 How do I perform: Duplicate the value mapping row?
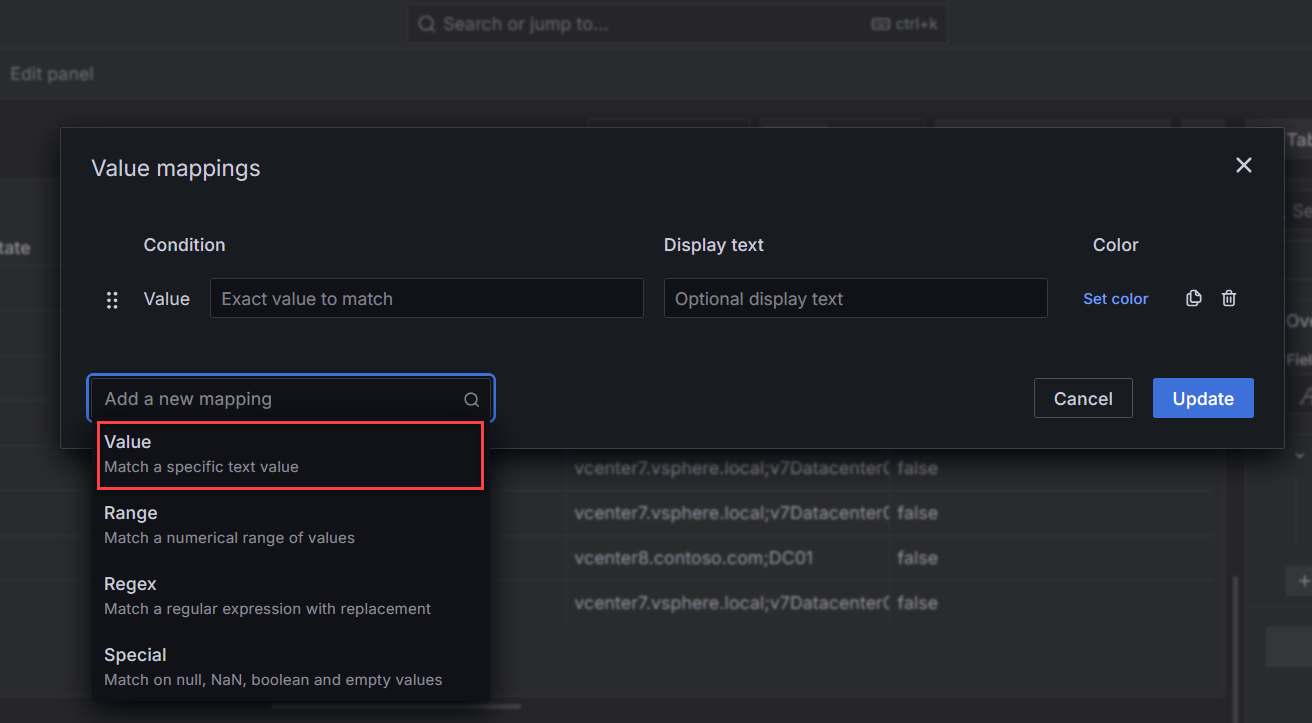click(x=1193, y=298)
